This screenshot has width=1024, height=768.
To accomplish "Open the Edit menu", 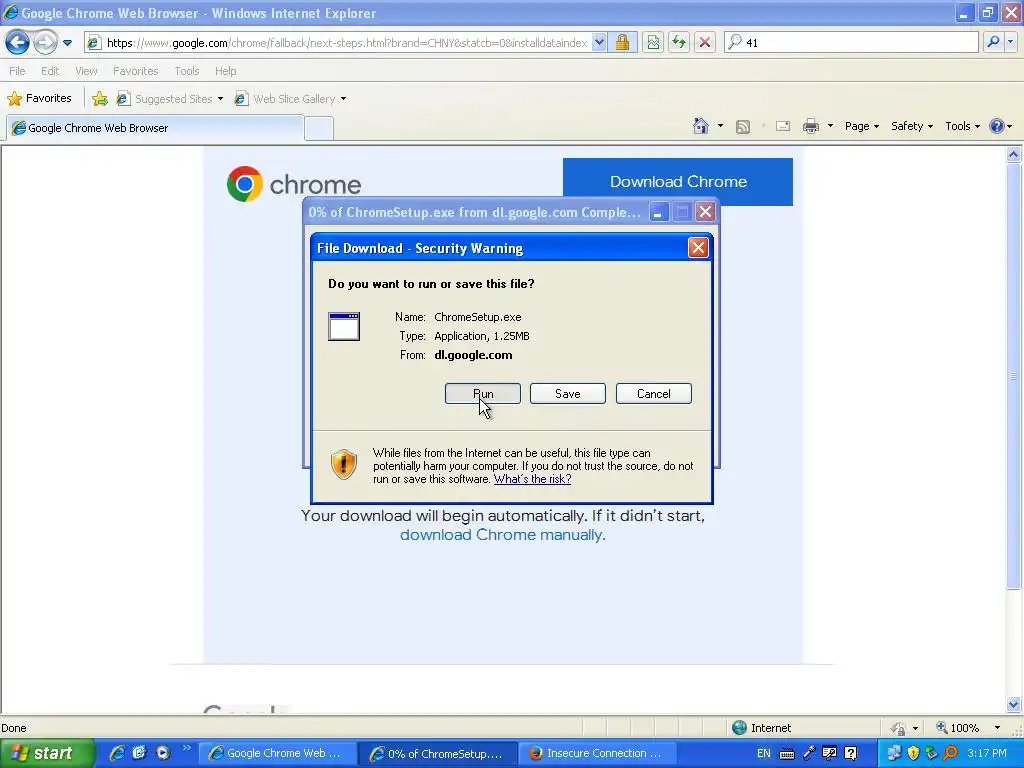I will click(x=50, y=71).
